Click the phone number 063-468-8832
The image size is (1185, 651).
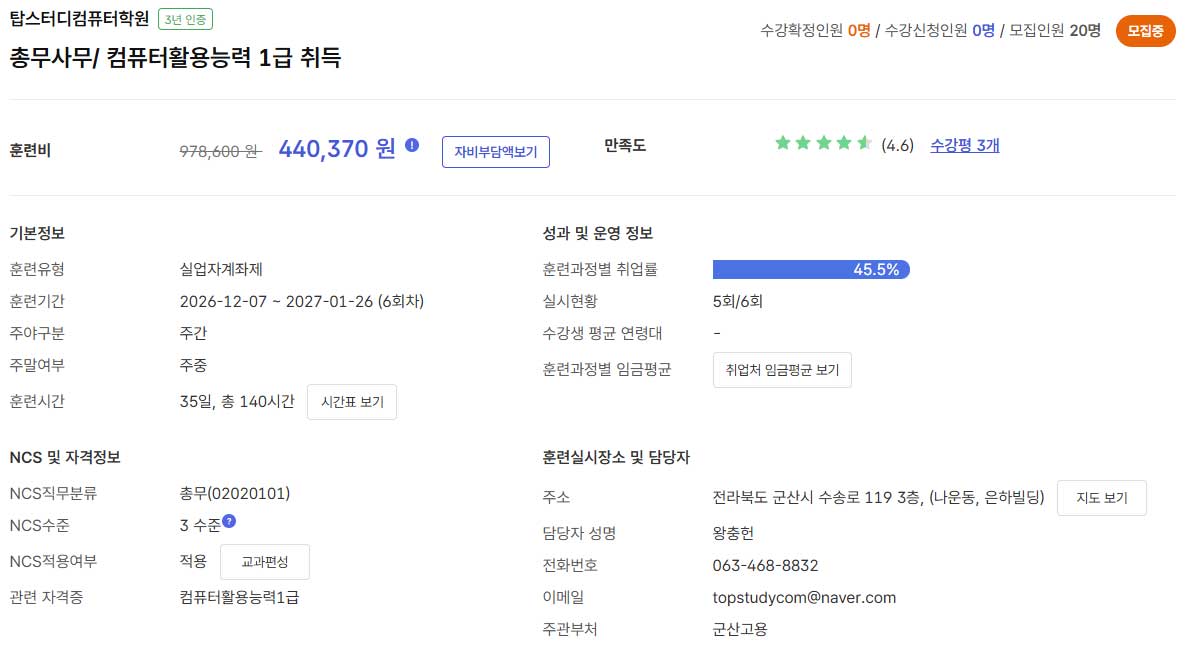(766, 566)
